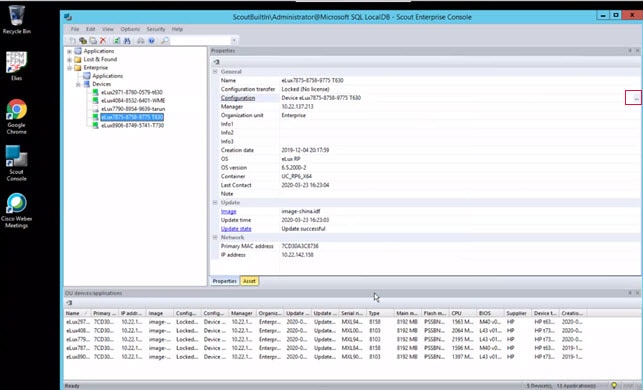This screenshot has width=643, height=390.
Task: Collapse the Update properties section
Action: 215,203
